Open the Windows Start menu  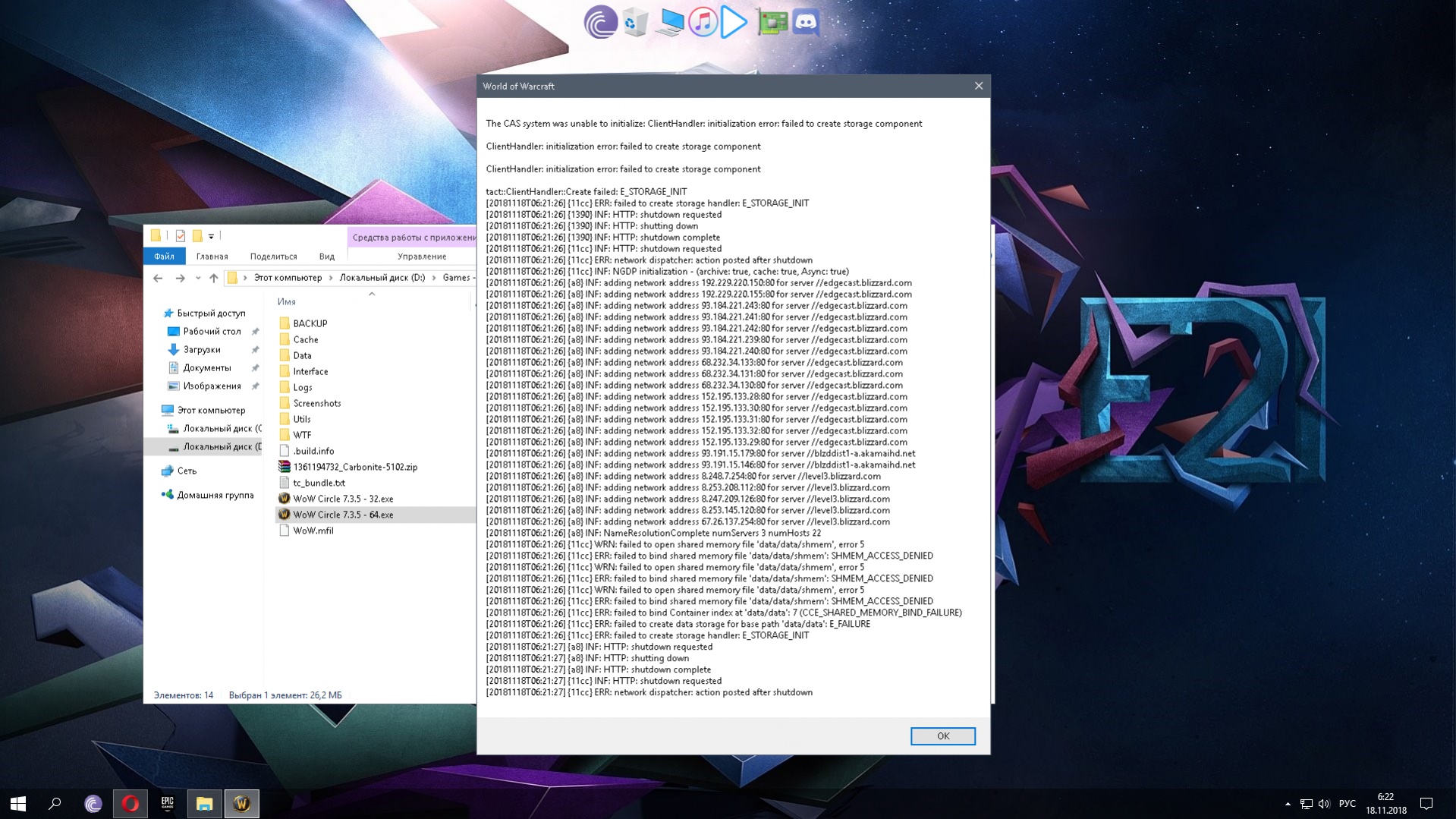(x=18, y=803)
